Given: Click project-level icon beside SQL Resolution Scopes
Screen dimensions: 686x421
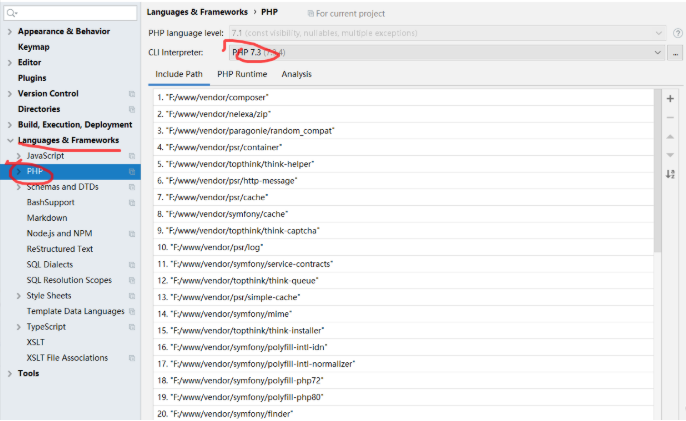Looking at the screenshot, I should [x=132, y=280].
